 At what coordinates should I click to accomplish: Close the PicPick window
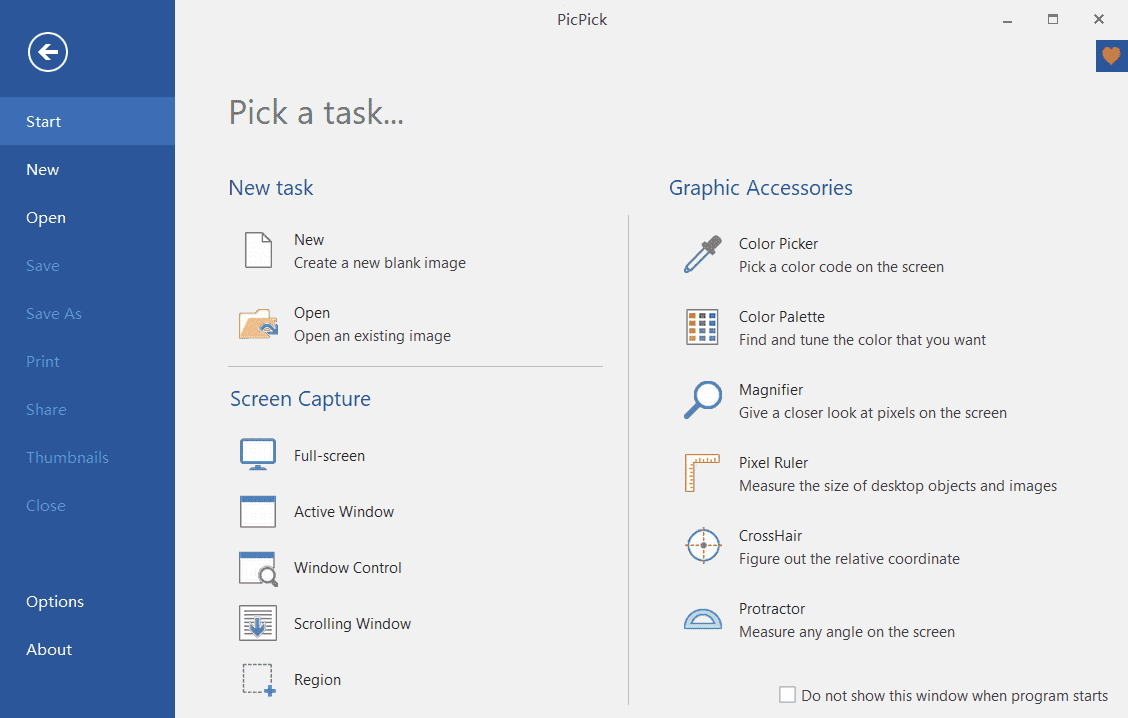[1099, 19]
